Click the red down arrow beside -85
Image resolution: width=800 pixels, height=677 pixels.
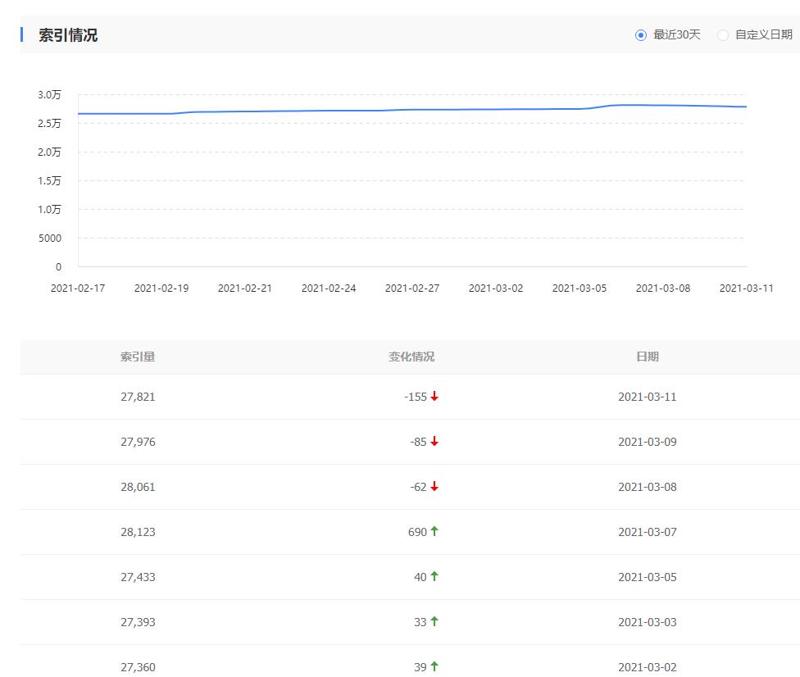click(435, 442)
